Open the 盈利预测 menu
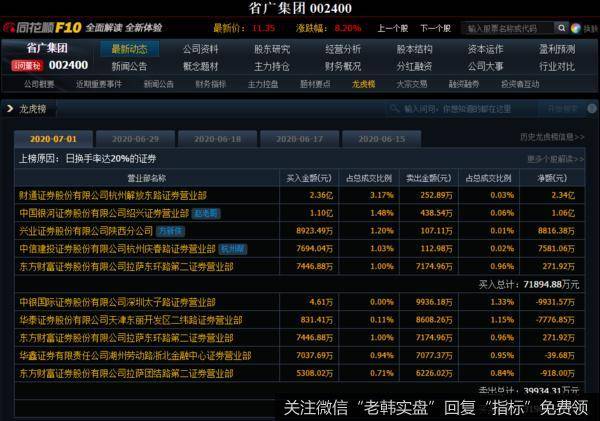This screenshot has height=421, width=600. (557, 49)
